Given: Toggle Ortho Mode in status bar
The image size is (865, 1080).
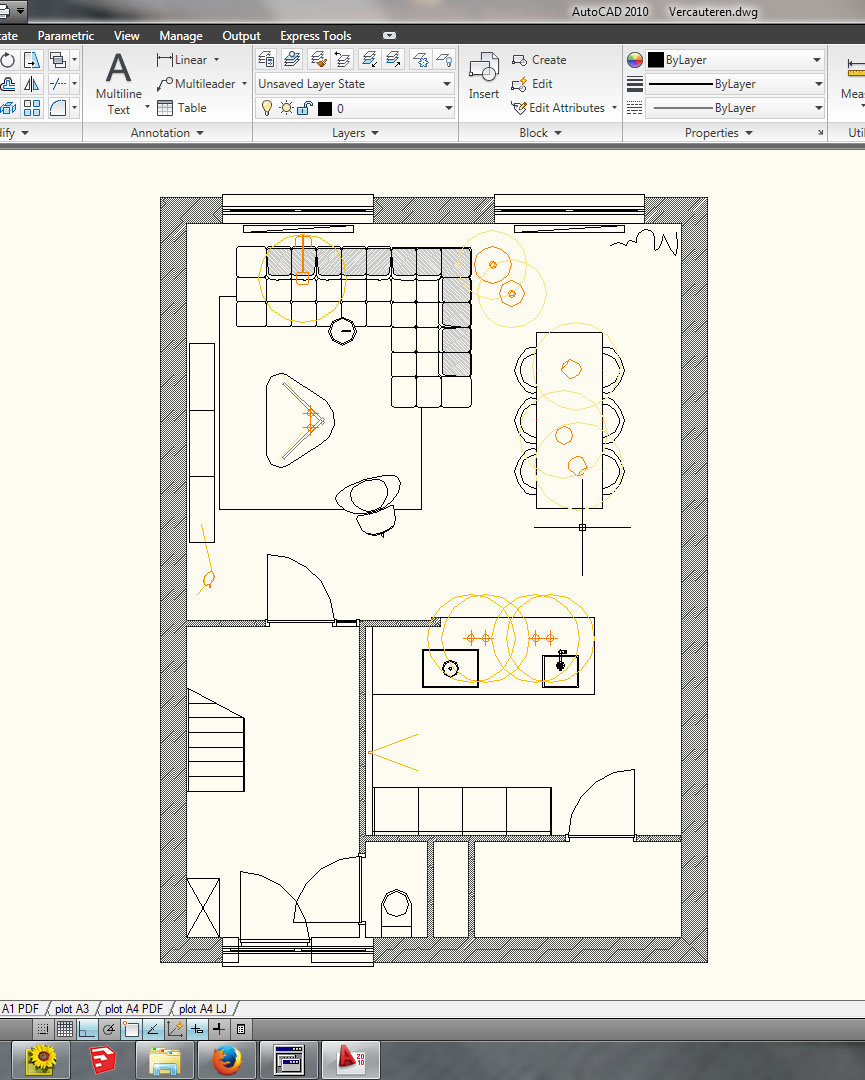Looking at the screenshot, I should (x=87, y=1028).
